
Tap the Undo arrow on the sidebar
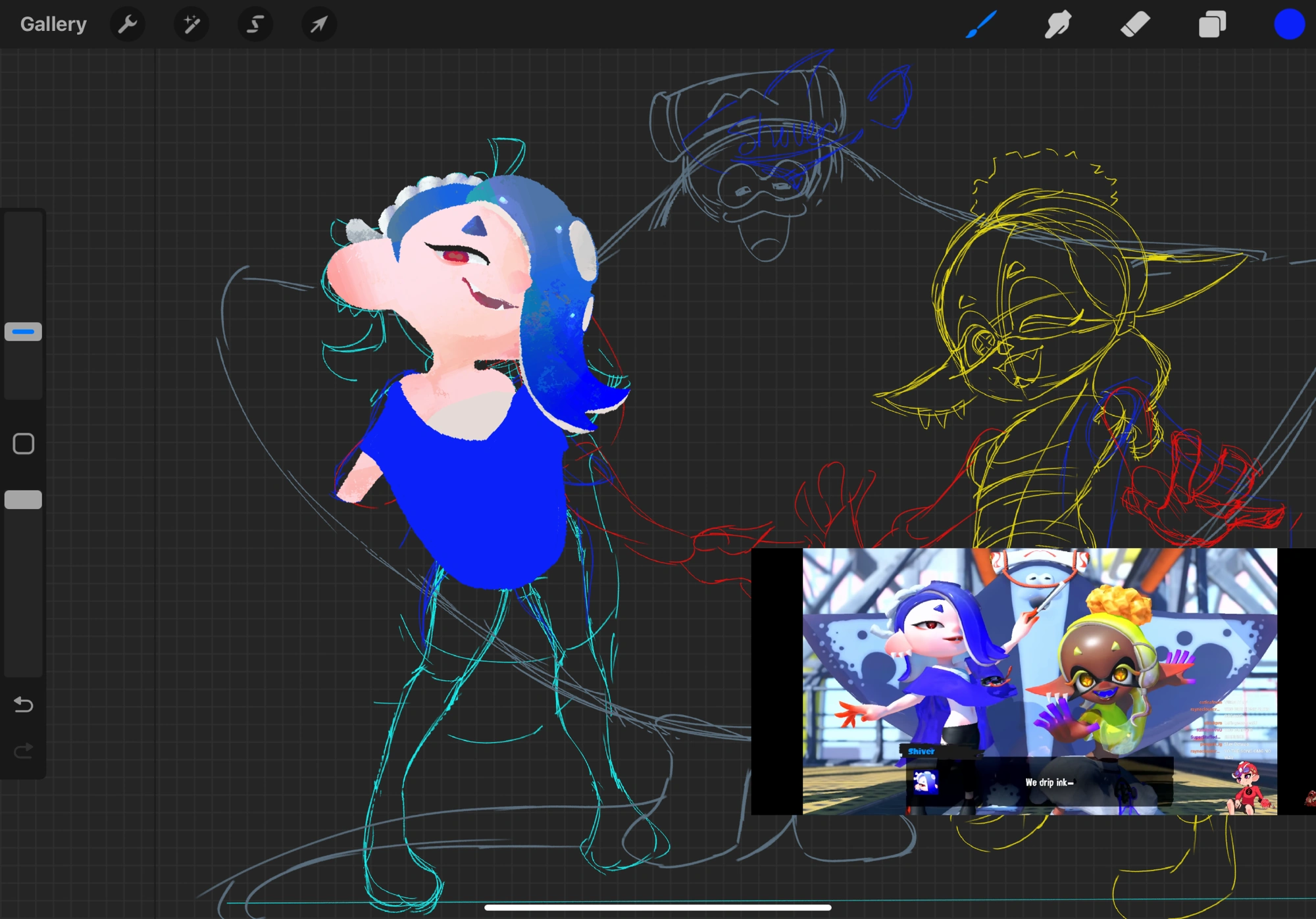pos(24,704)
